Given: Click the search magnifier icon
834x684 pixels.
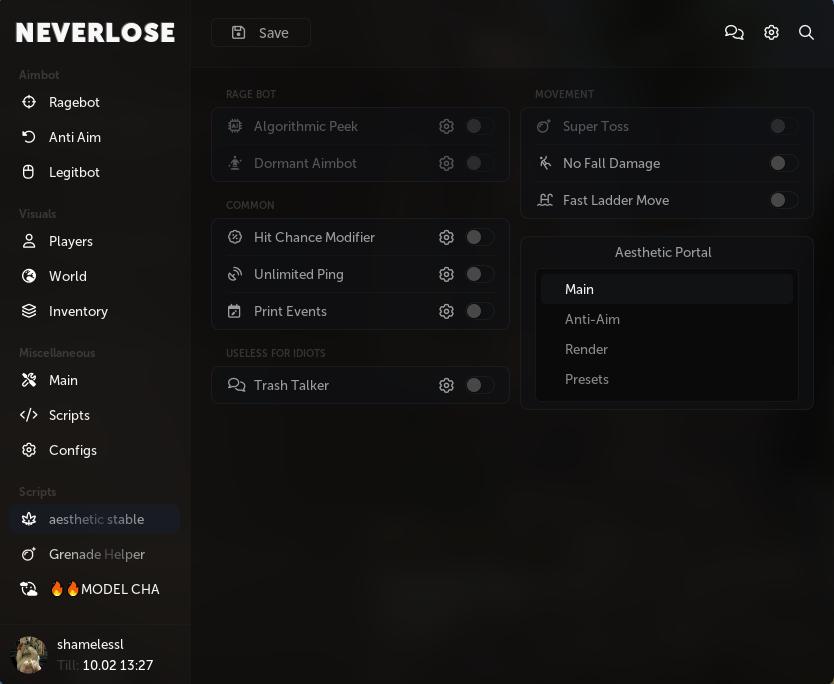Looking at the screenshot, I should (807, 32).
